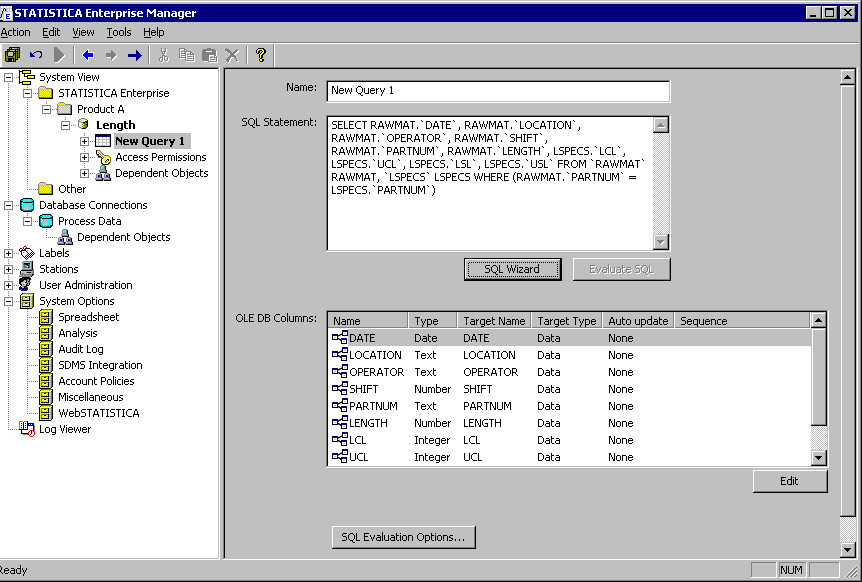This screenshot has height=582, width=862.
Task: Click the Access Permissions key icon
Action: (x=103, y=157)
